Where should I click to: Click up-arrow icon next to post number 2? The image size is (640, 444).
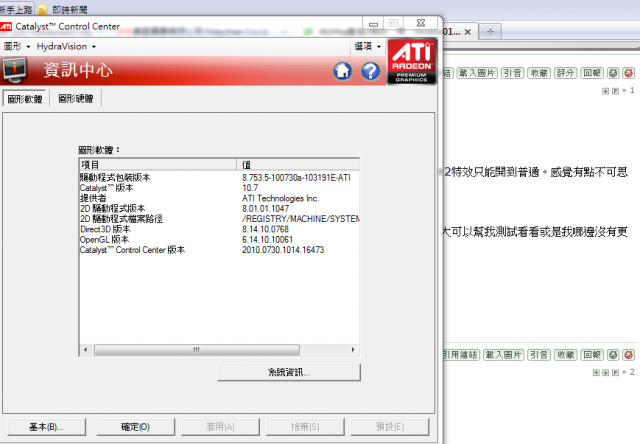[x=596, y=372]
